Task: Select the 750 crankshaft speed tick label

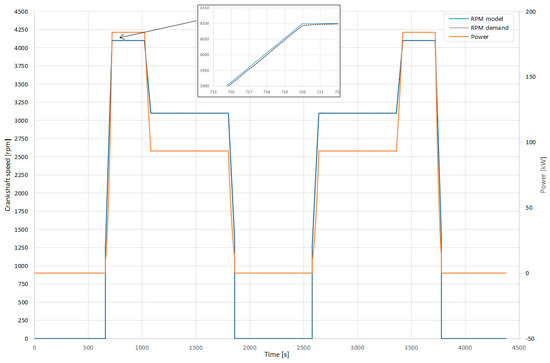Action: (x=23, y=284)
